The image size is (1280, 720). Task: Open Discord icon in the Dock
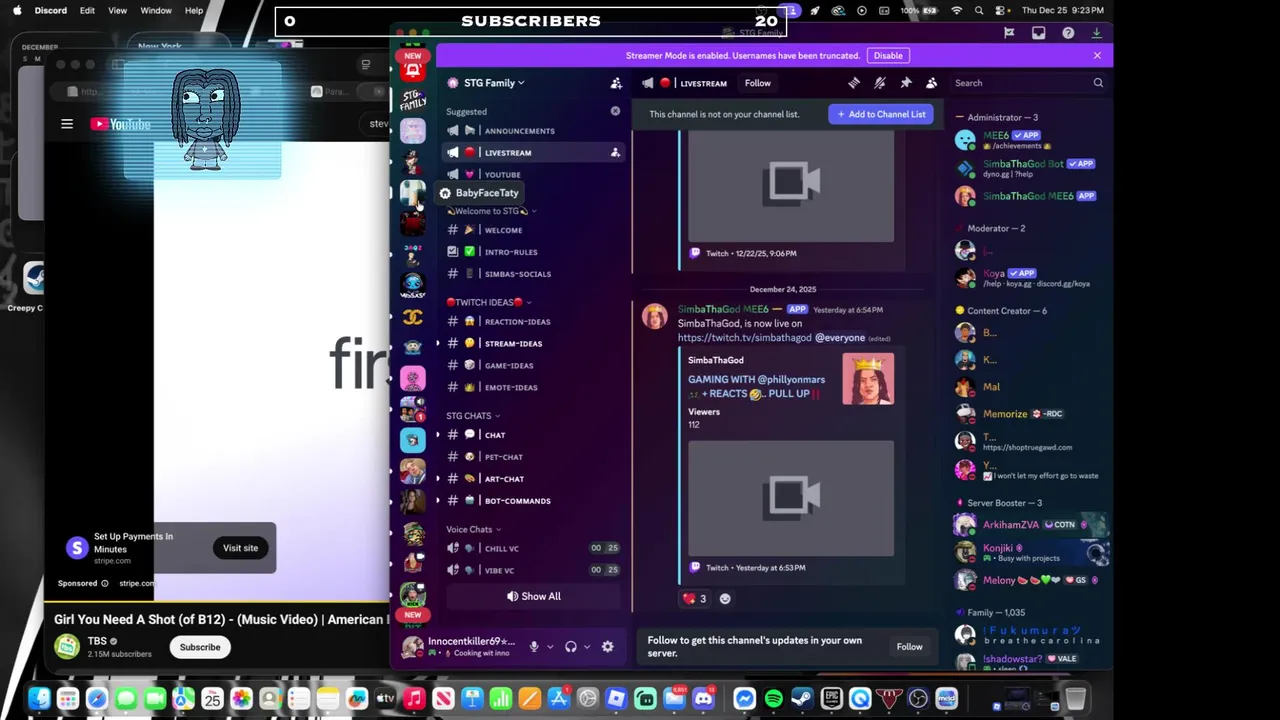point(703,699)
